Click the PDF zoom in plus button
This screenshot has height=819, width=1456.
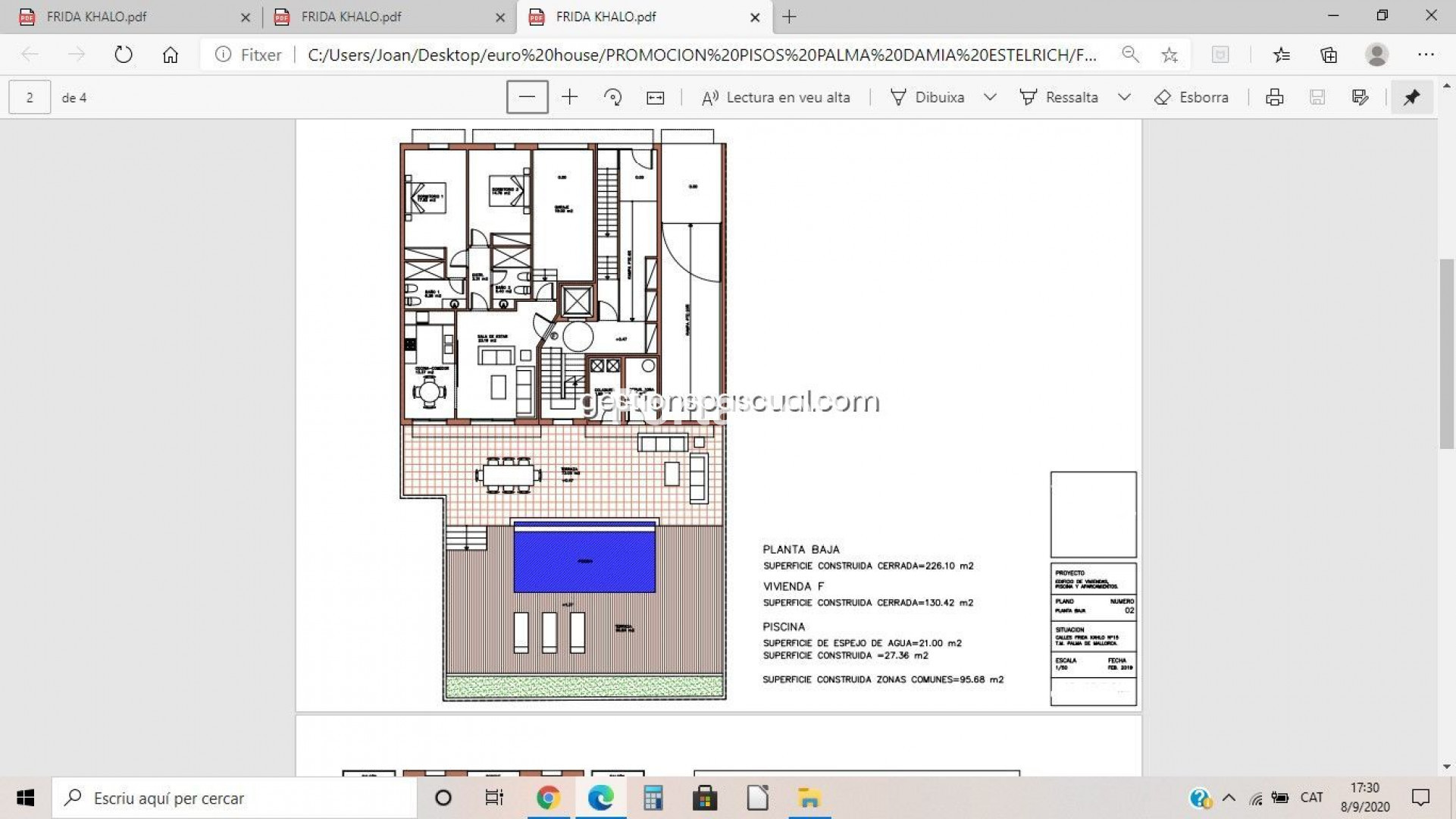point(569,97)
